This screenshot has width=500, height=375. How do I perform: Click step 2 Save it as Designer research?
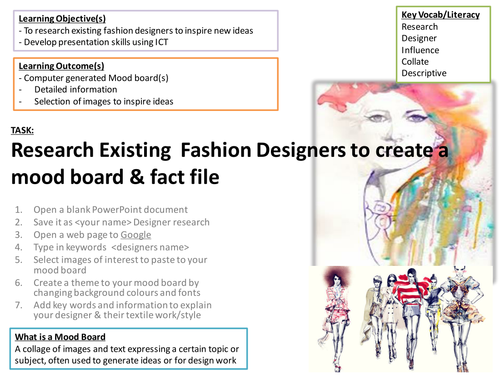121,222
